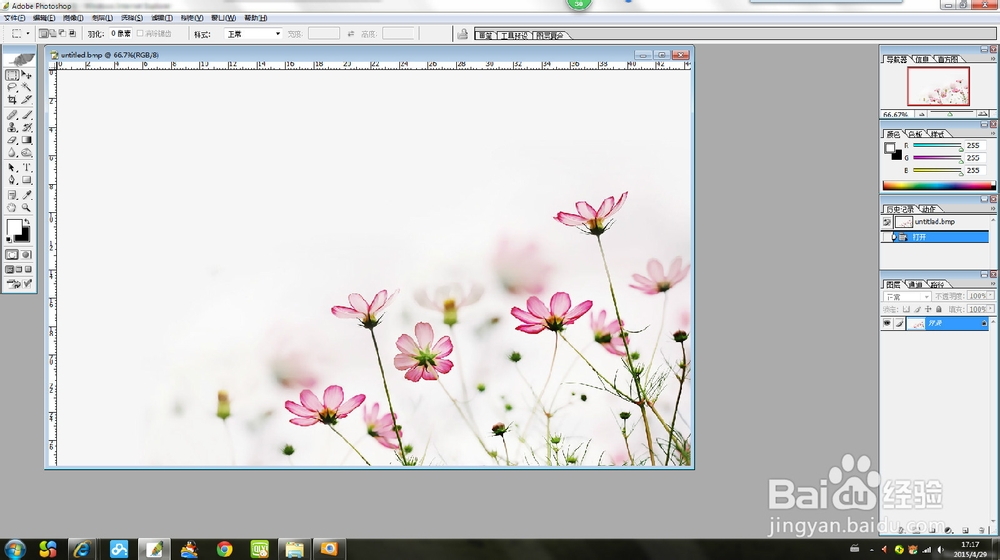Jump to ImageReady button in toolbox

pyautogui.click(x=19, y=284)
